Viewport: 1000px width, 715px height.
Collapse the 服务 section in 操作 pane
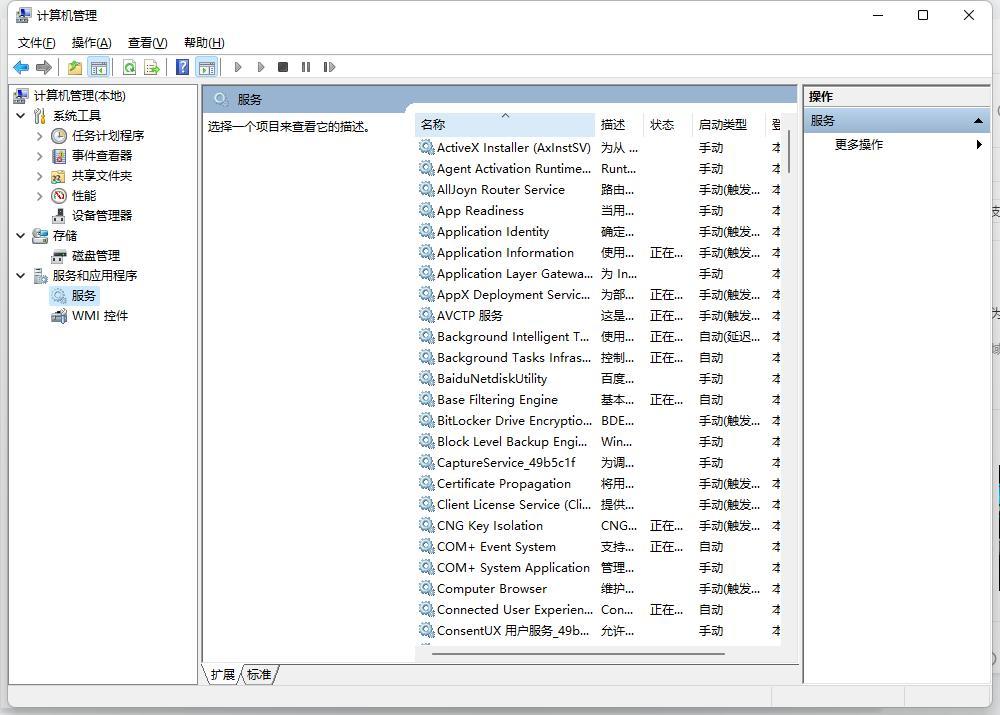pos(978,121)
